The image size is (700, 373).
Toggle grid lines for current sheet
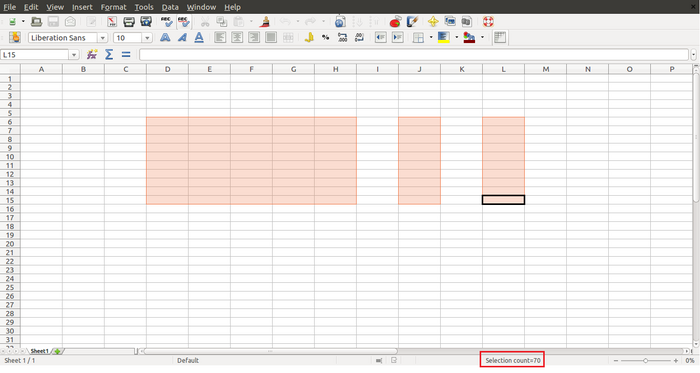[500, 37]
